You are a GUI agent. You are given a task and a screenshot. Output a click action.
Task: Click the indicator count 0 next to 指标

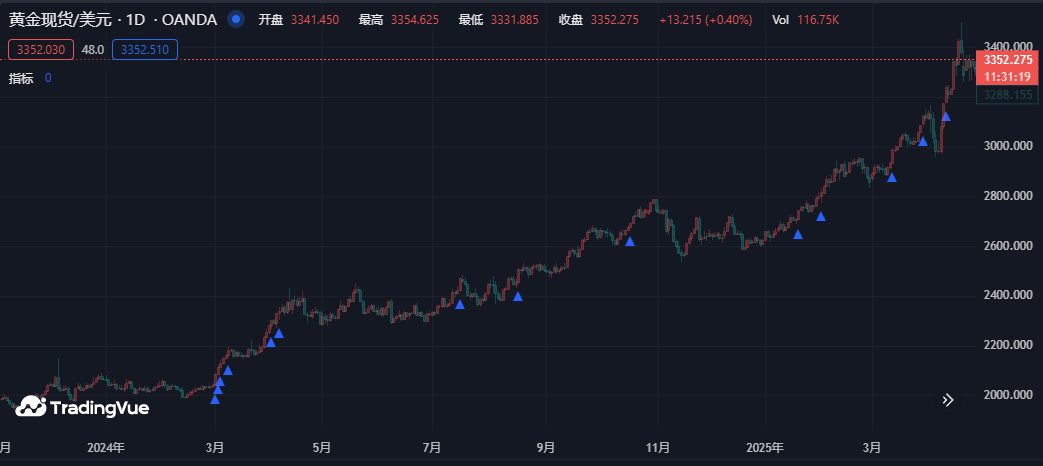48,78
